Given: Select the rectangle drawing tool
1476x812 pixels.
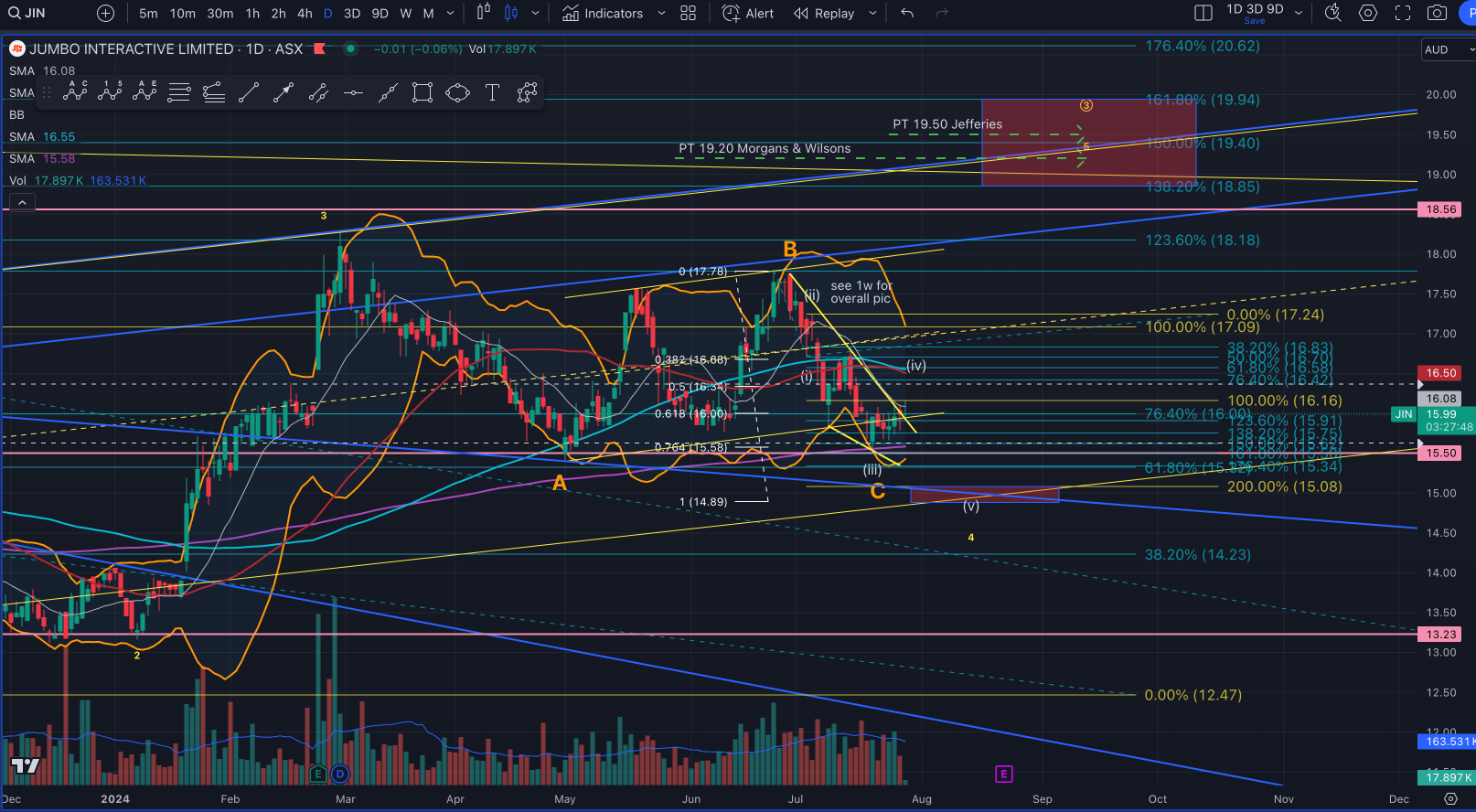Looking at the screenshot, I should pos(422,91).
